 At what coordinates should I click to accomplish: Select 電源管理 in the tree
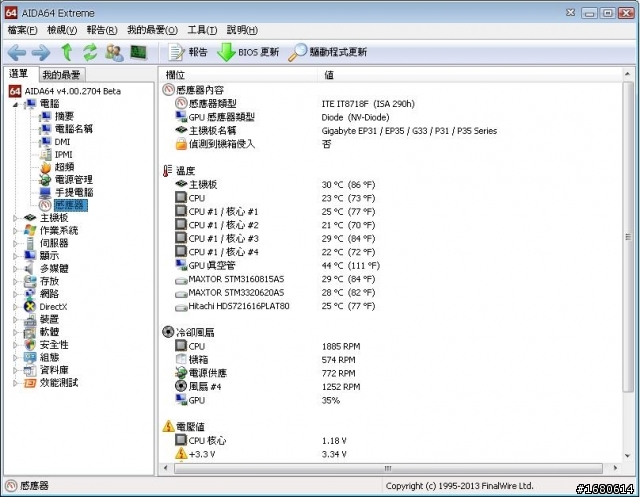click(73, 180)
